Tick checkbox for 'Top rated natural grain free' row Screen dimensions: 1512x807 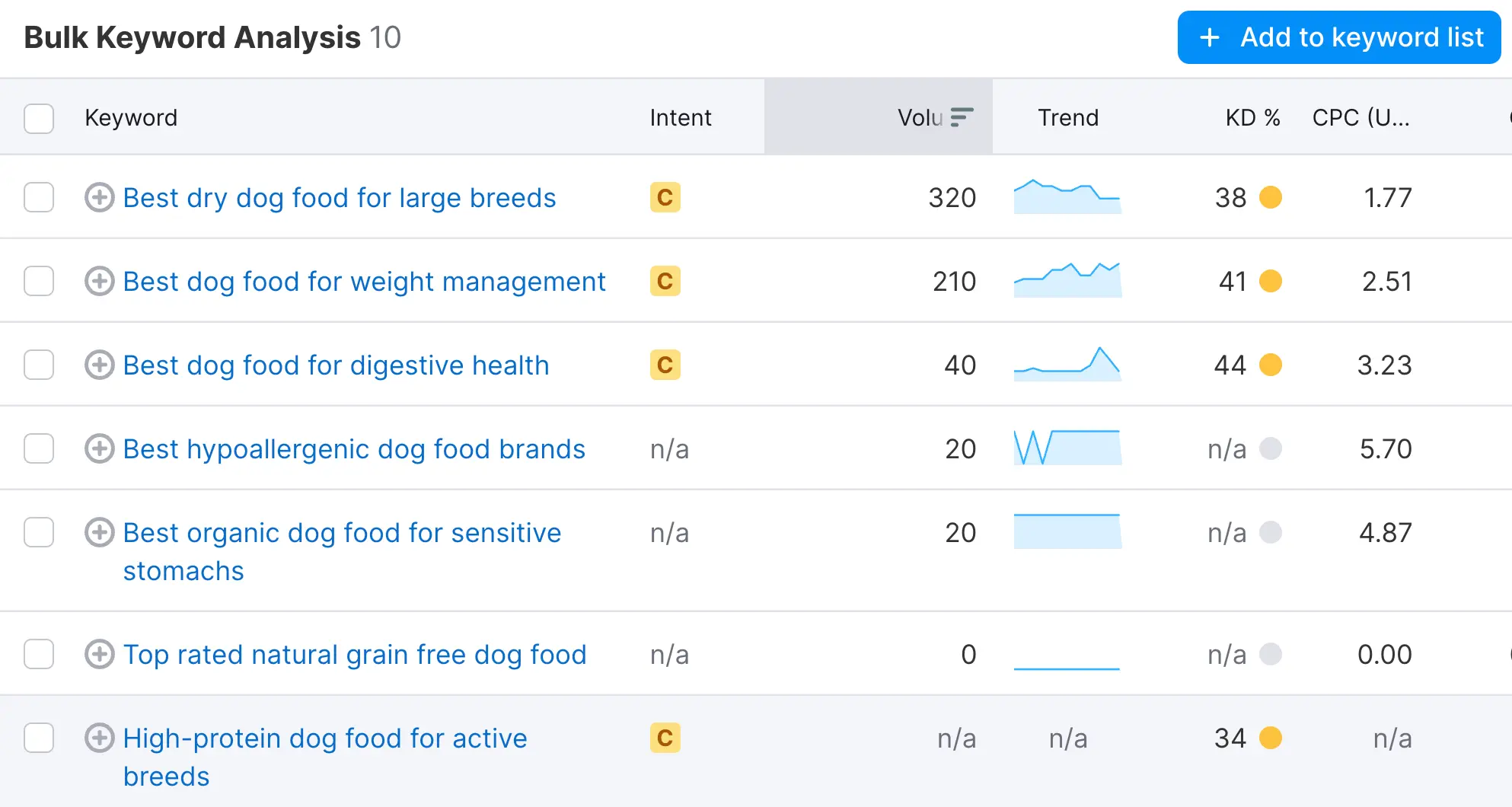point(39,654)
